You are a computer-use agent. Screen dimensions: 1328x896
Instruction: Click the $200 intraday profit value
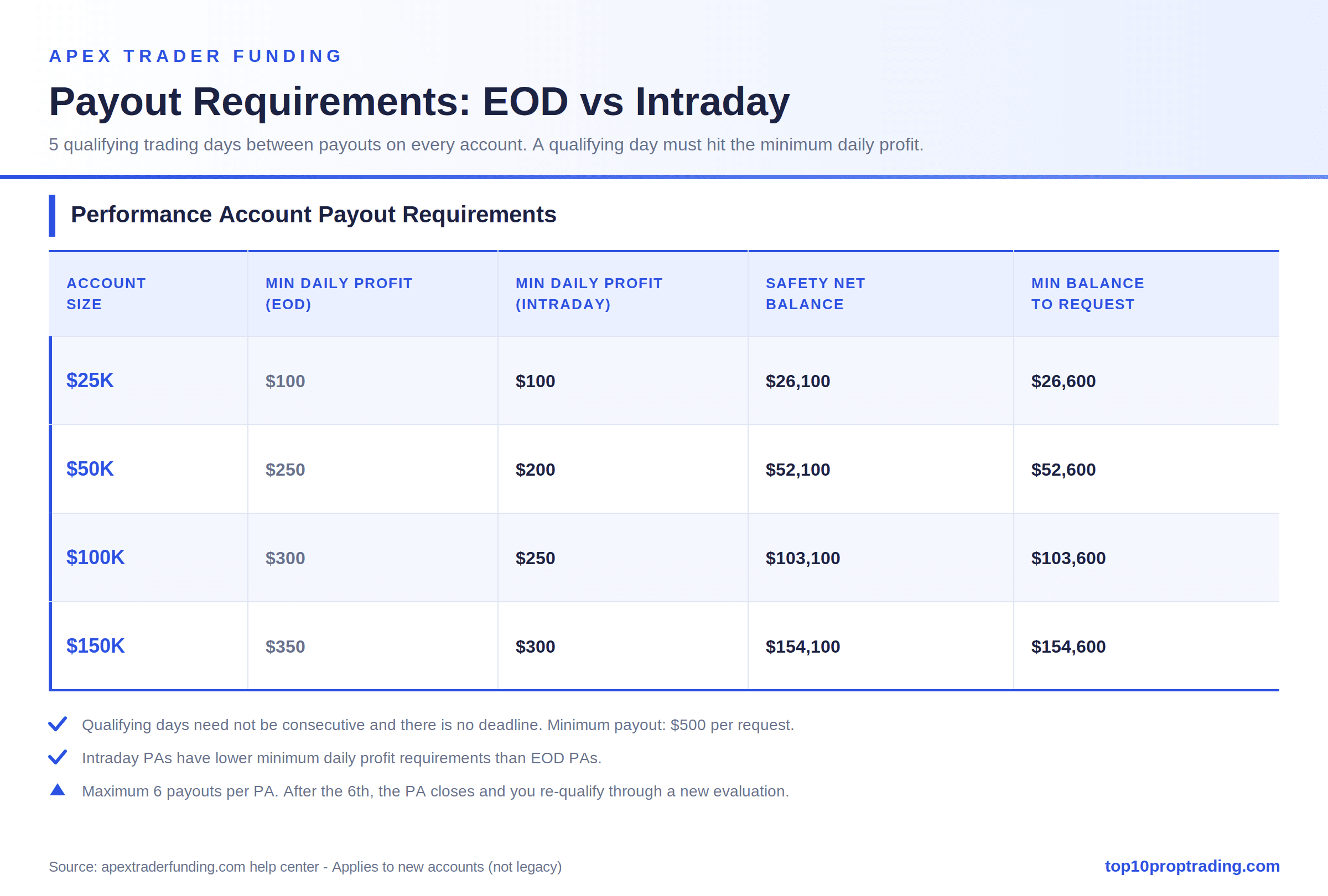pos(536,470)
